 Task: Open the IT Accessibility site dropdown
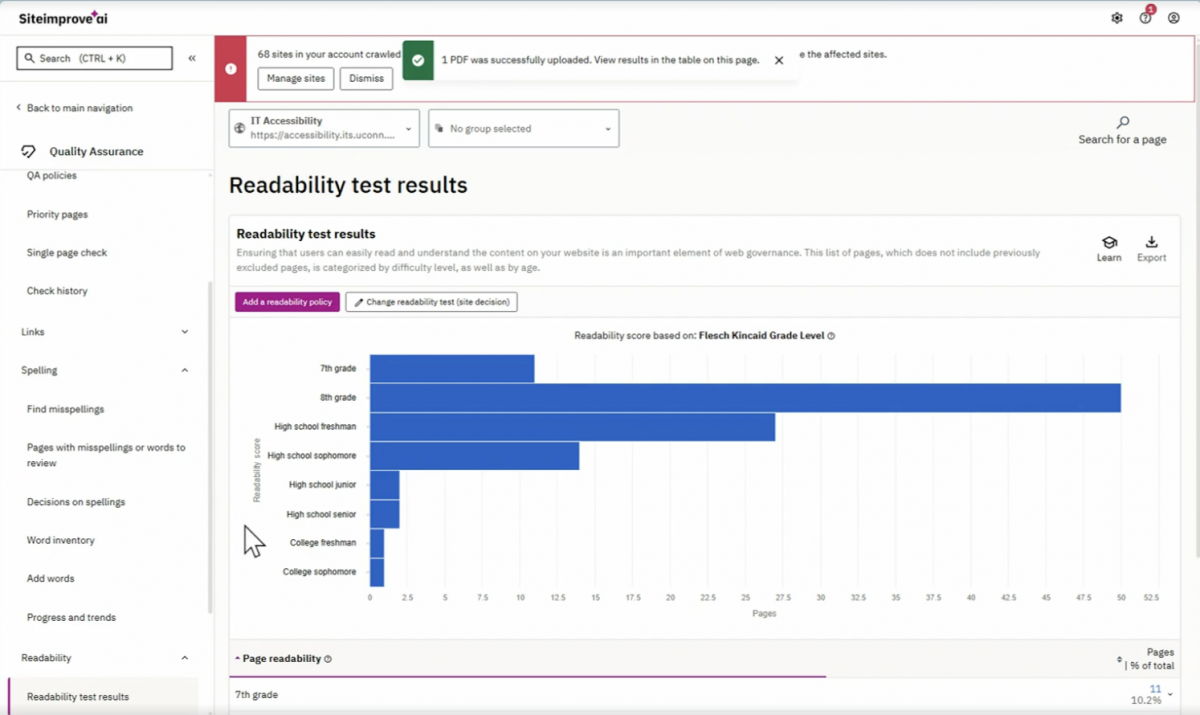324,128
